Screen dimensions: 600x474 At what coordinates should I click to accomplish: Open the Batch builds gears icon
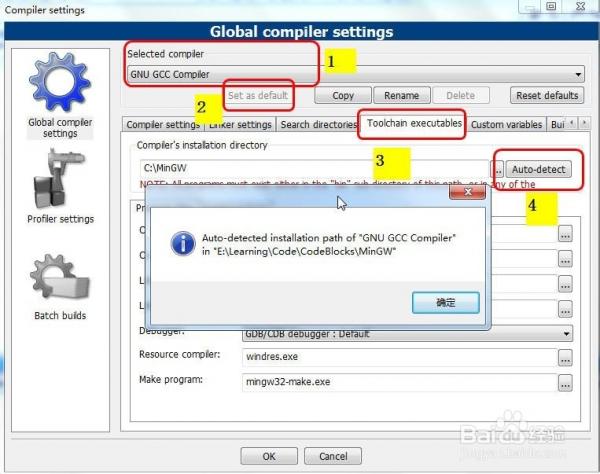(59, 278)
